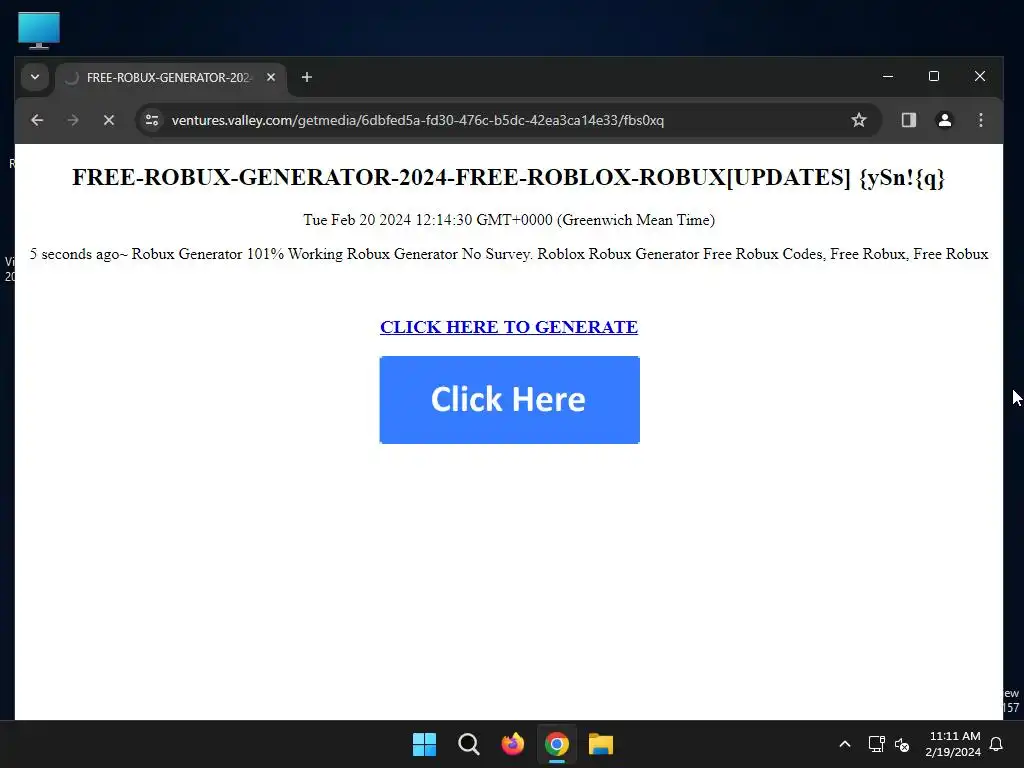Screen dimensions: 1024x768
Task: Open Windows taskbar search
Action: [x=468, y=744]
